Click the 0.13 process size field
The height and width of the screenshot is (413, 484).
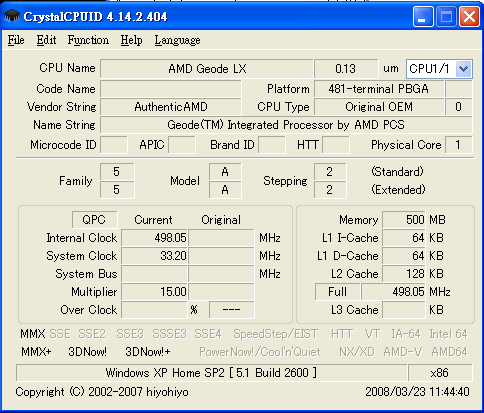[346, 69]
